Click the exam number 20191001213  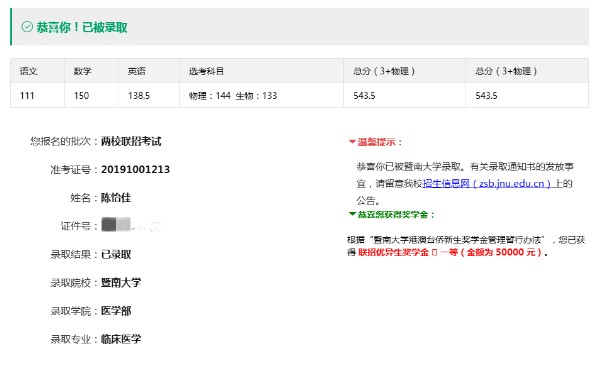tap(135, 170)
